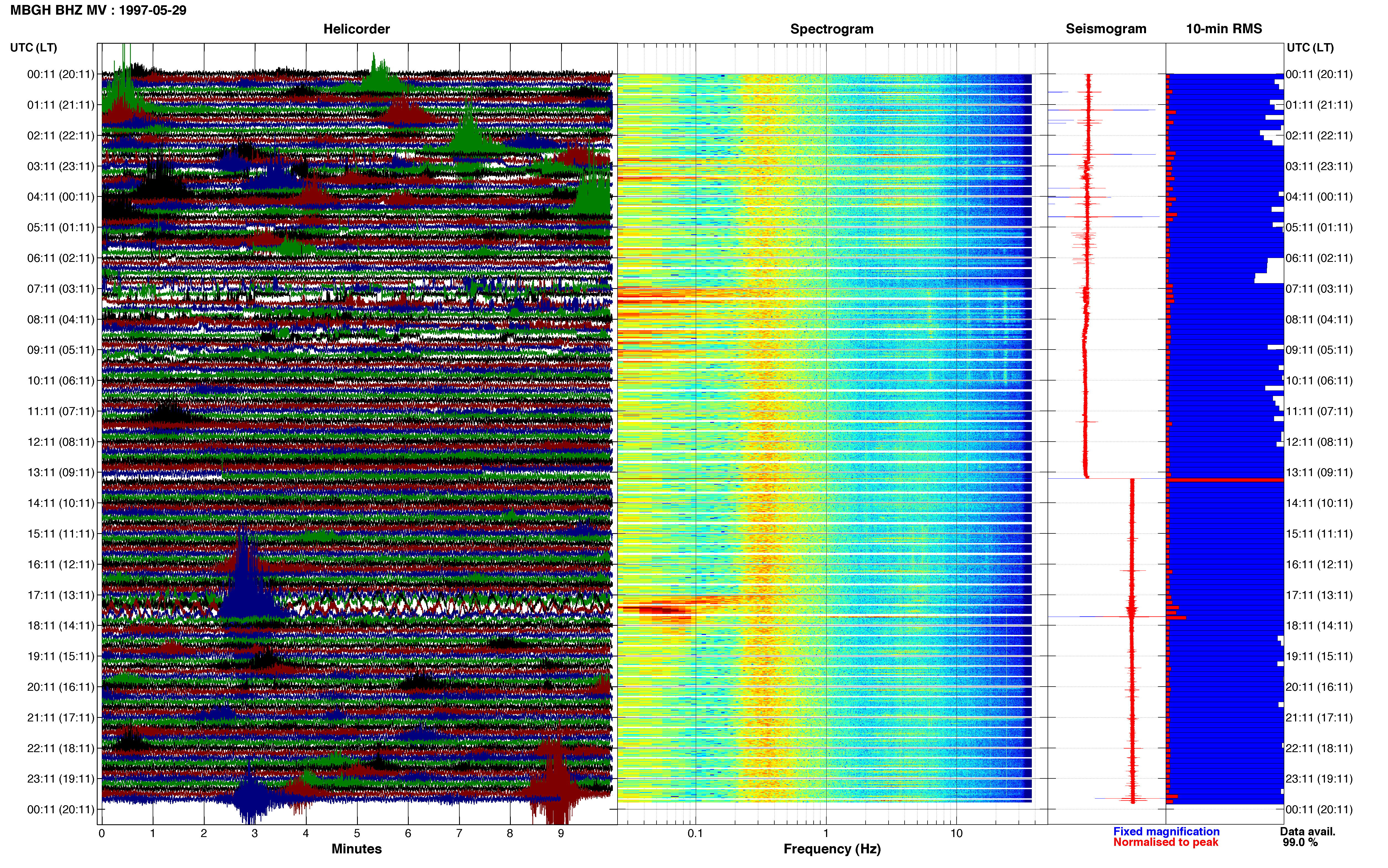Click left time label '05:11 (01:11)'
The image size is (1388, 868).
click(x=61, y=227)
